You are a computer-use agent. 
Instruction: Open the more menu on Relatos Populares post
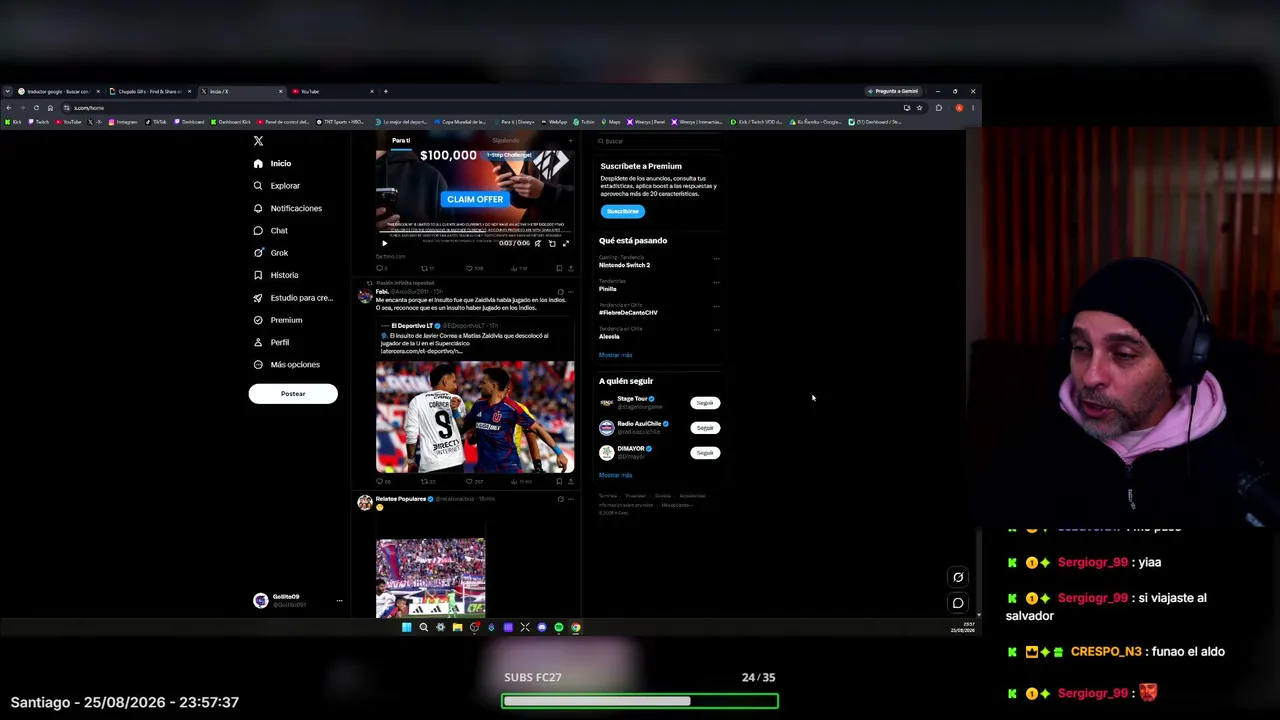coord(570,499)
